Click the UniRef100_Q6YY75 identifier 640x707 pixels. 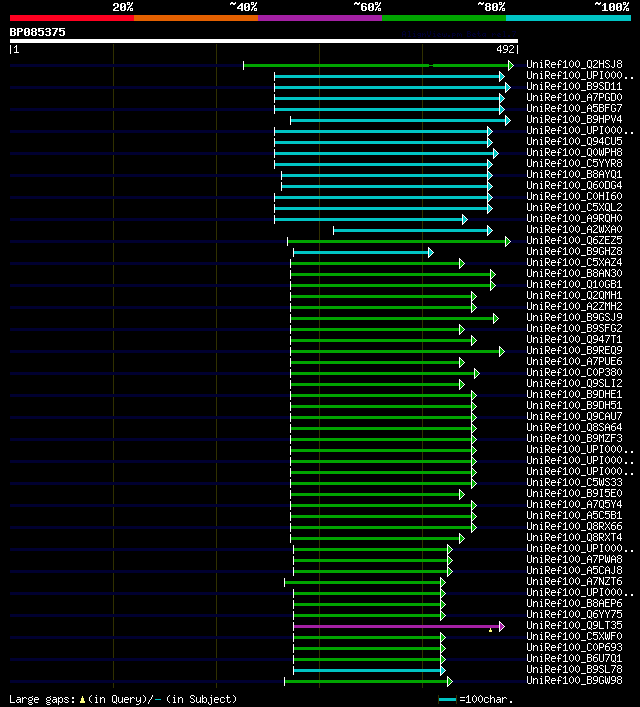[x=574, y=615]
